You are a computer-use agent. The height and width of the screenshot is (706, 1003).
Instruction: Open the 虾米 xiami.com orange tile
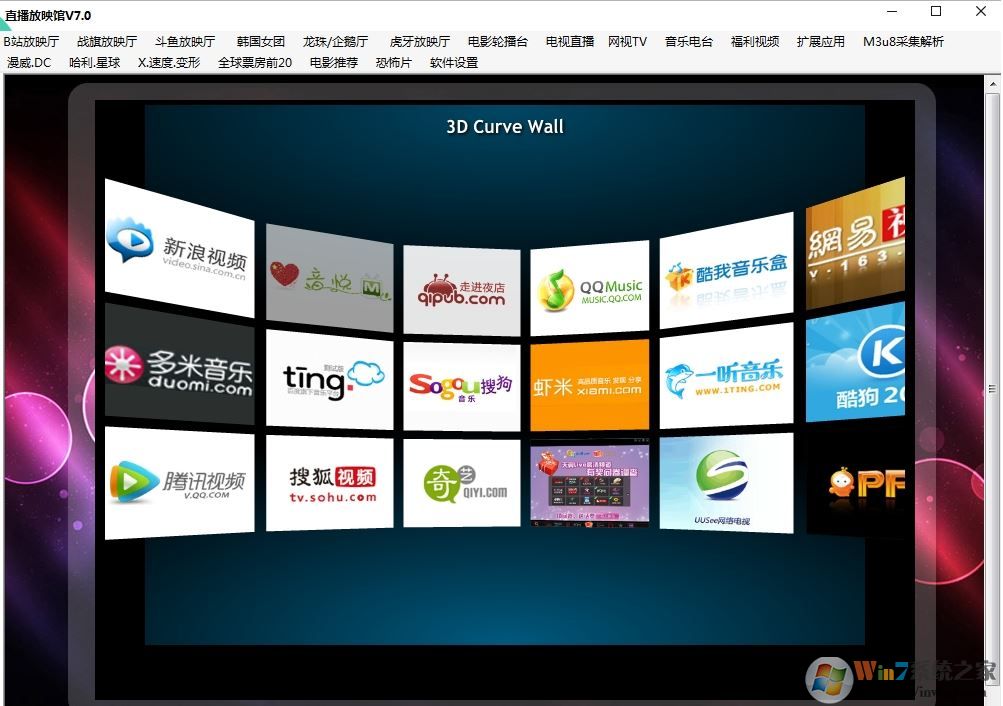(x=589, y=385)
